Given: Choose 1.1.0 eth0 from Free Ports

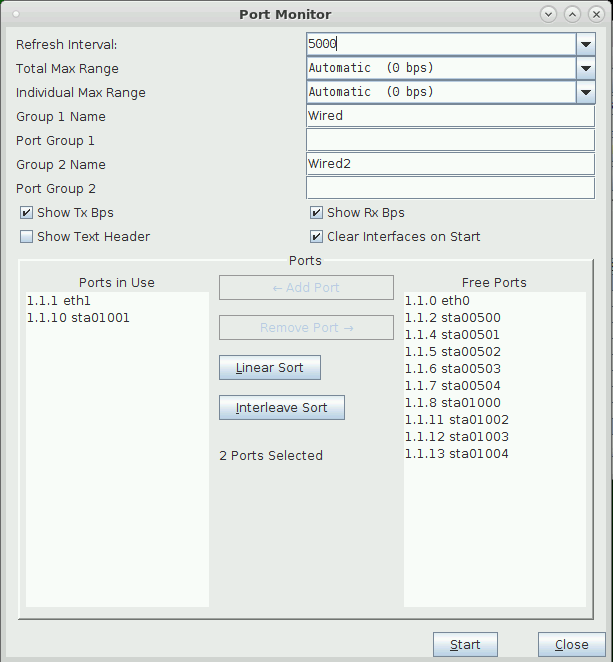Looking at the screenshot, I should coord(437,301).
